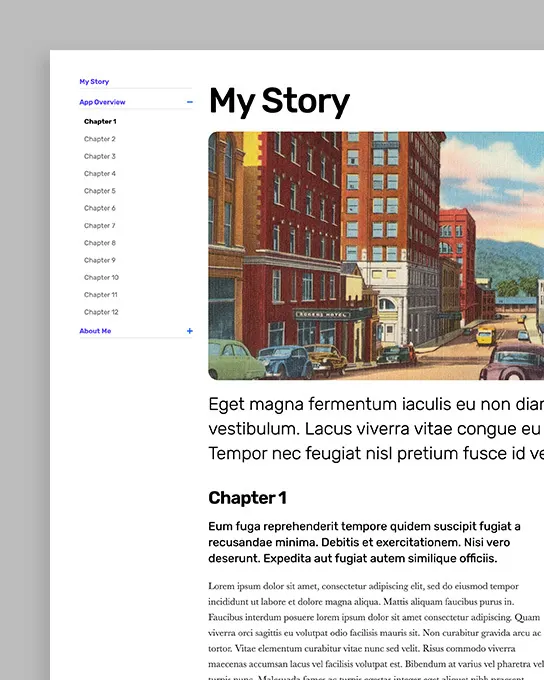The image size is (544, 680).
Task: Select Chapter 1 in the sidebar
Action: click(x=100, y=121)
